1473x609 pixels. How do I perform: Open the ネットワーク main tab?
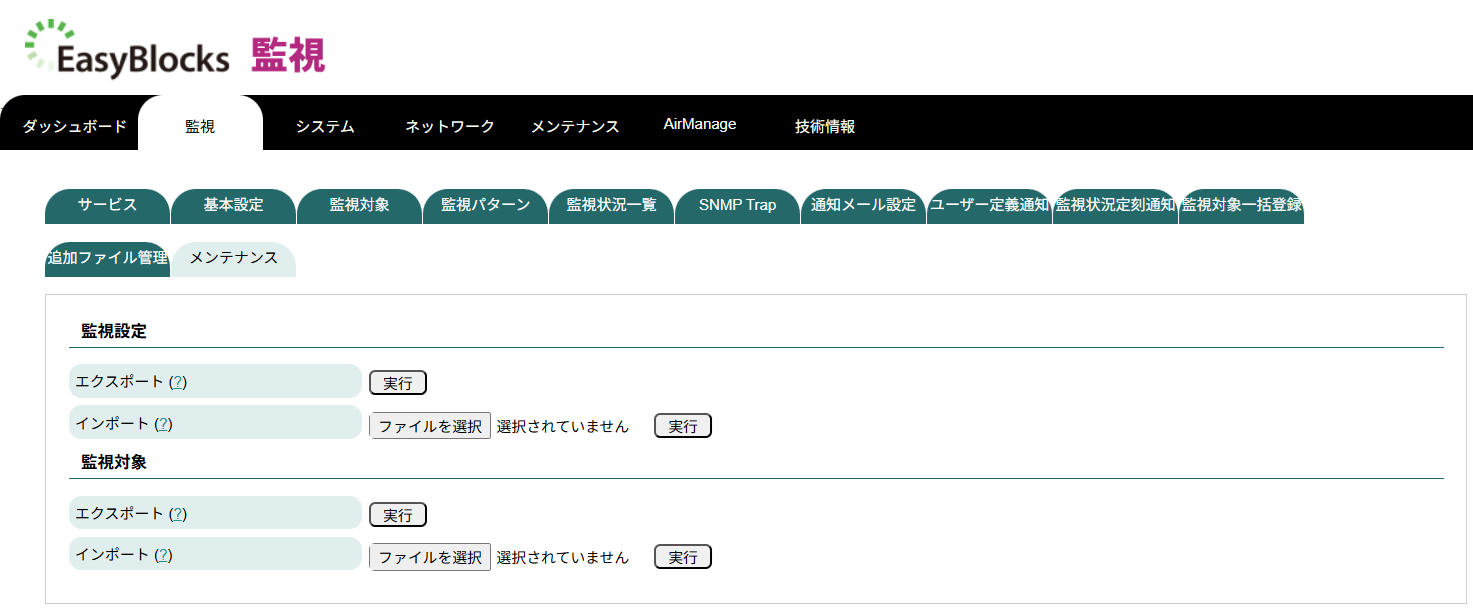[450, 126]
